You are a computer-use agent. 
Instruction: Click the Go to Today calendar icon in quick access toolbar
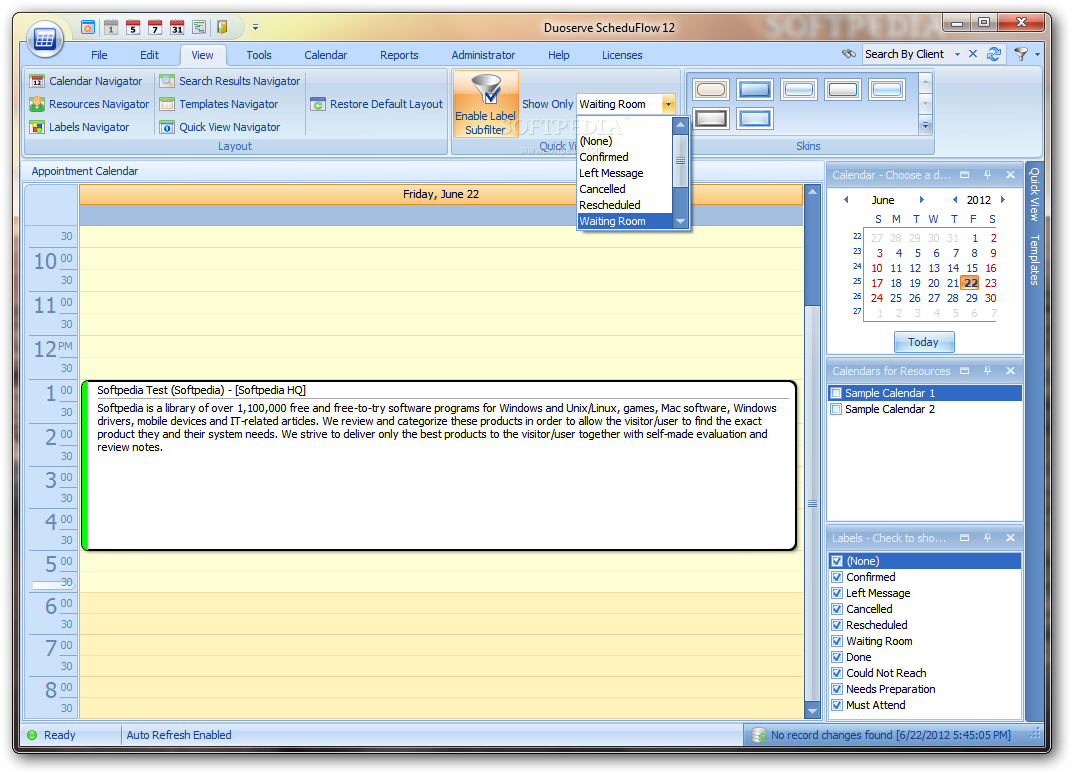click(88, 27)
